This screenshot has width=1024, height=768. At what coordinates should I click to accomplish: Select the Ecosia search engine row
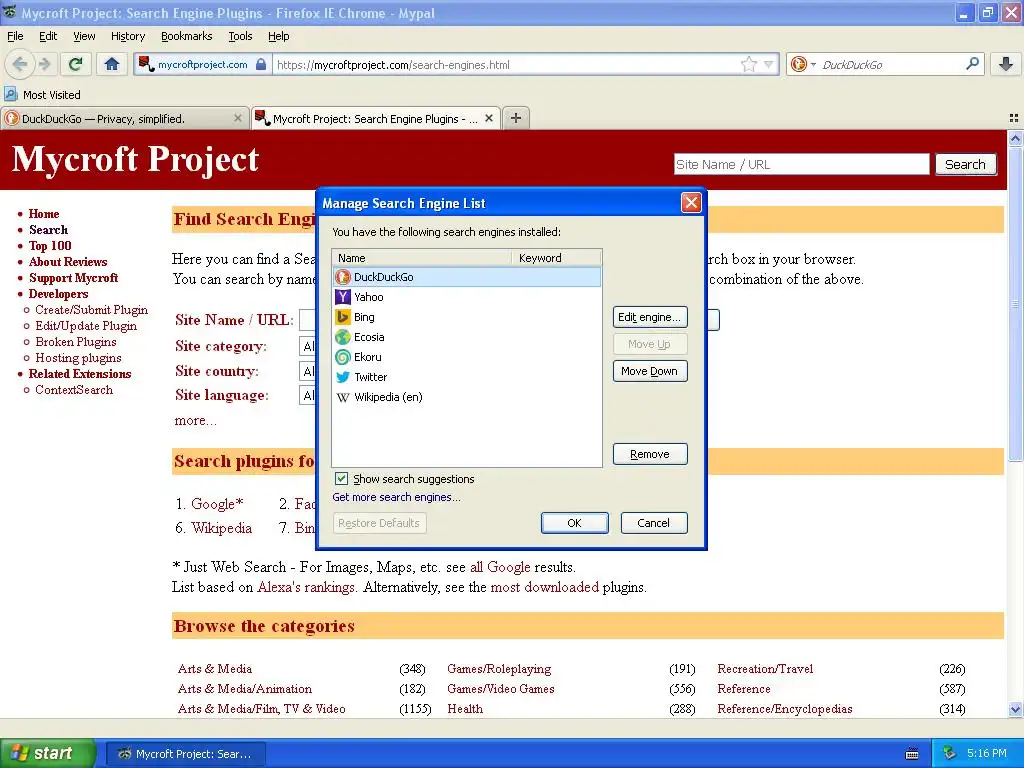[x=467, y=337]
